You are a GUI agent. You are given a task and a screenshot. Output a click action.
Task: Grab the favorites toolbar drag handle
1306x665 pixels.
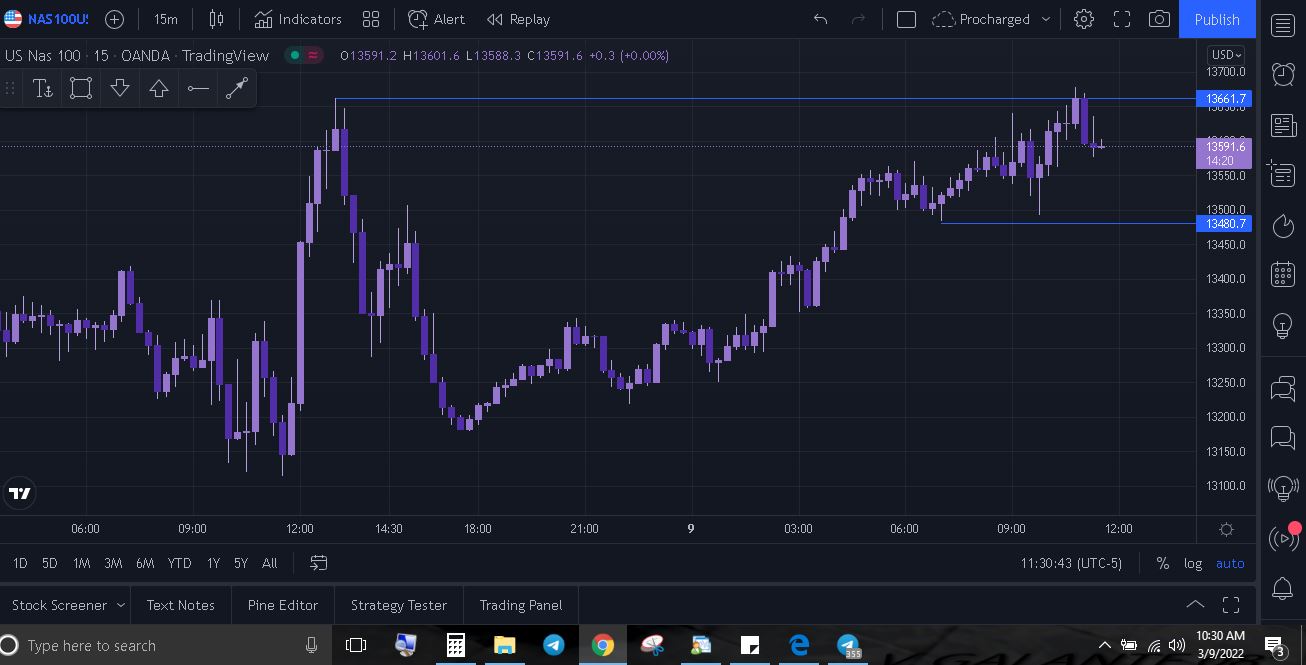point(10,88)
